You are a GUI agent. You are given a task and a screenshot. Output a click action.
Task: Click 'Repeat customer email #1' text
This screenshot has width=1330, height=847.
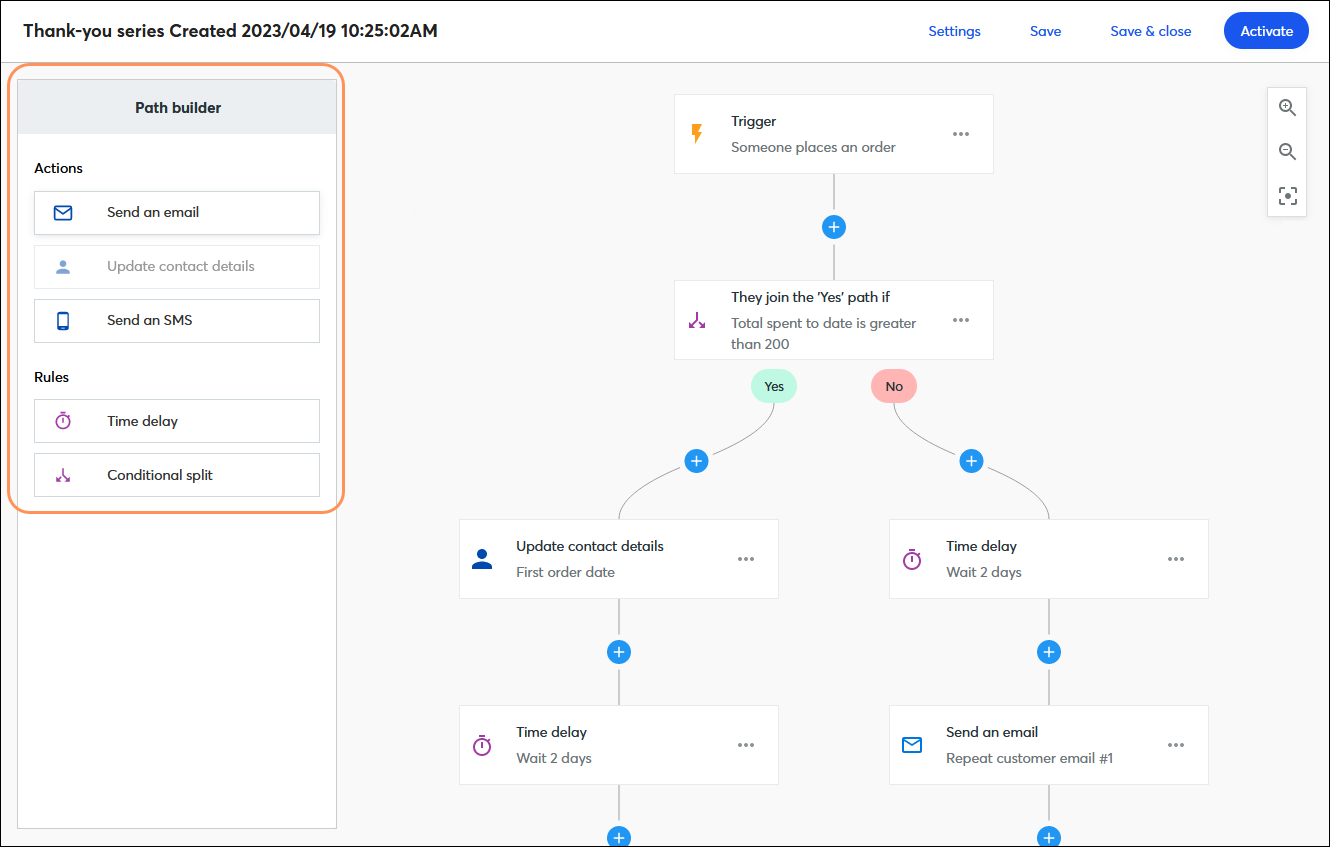click(1029, 758)
